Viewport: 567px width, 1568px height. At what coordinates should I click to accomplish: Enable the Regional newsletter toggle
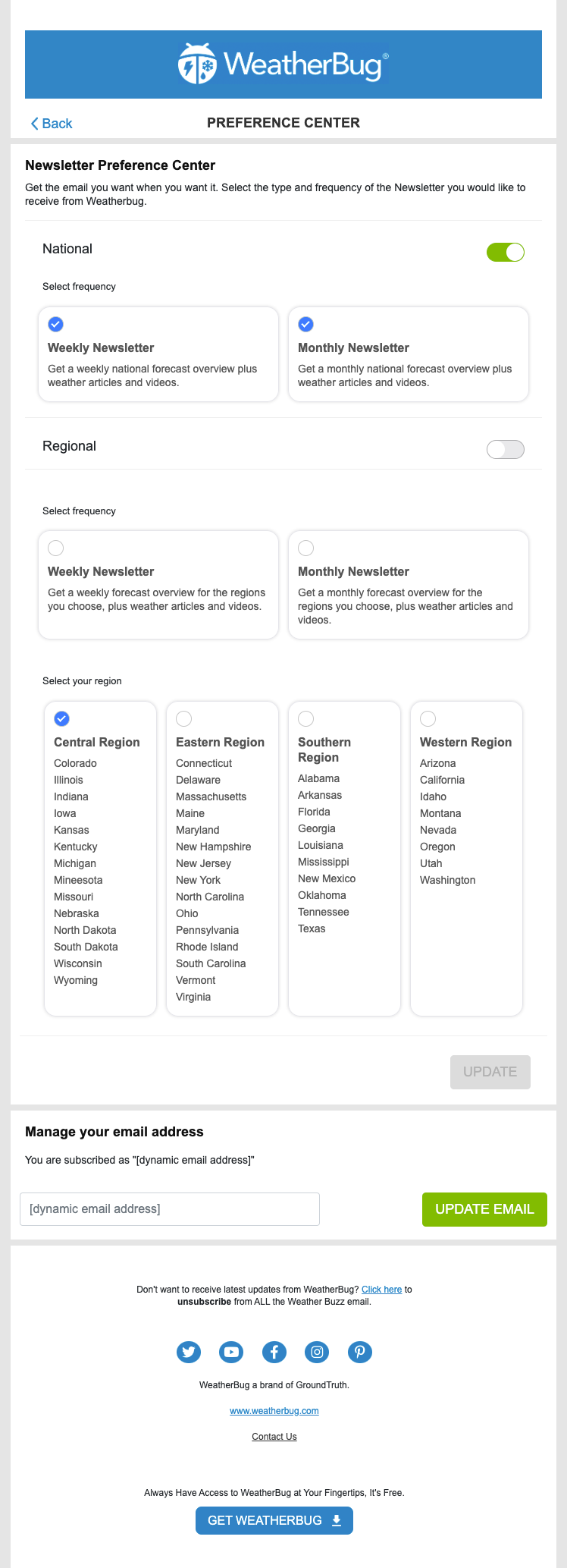(505, 449)
